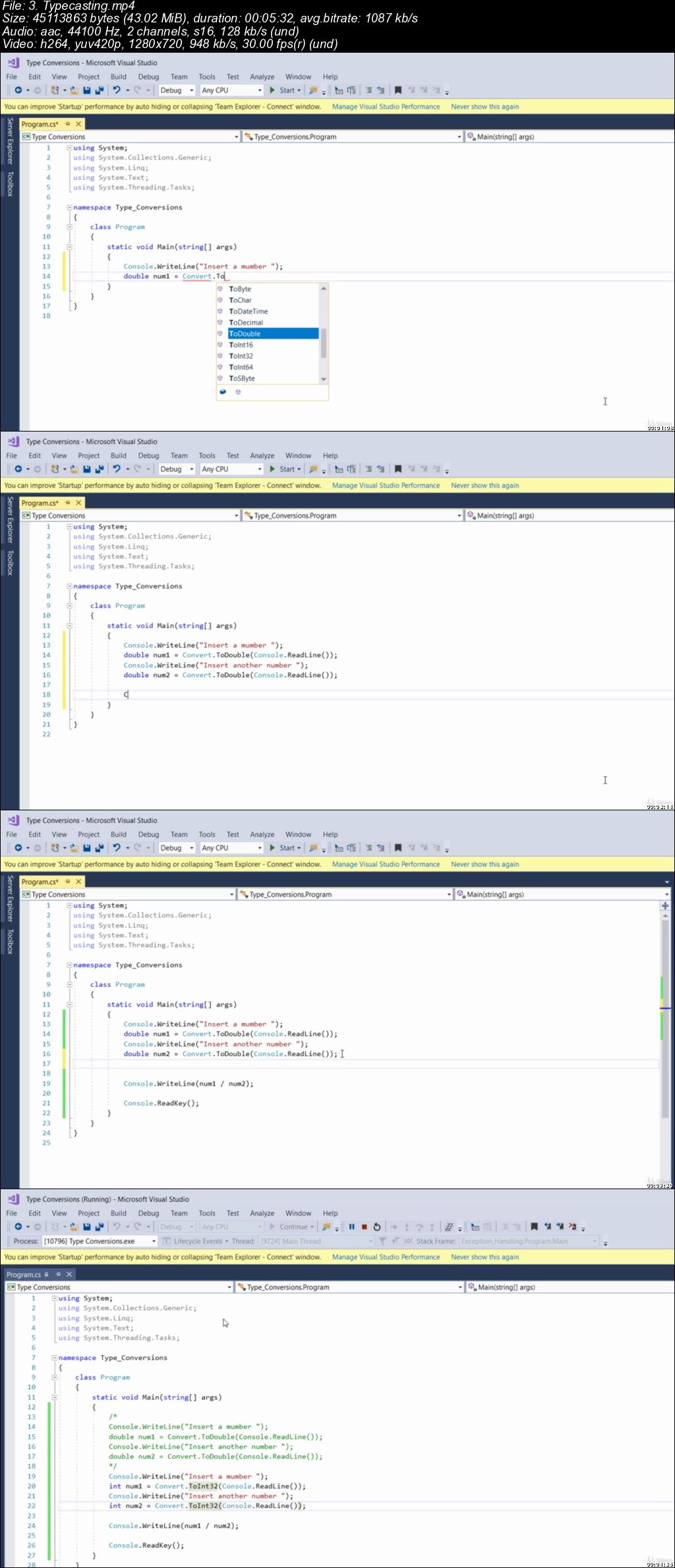Click the Save icon in the top frame toolbar

(86, 90)
